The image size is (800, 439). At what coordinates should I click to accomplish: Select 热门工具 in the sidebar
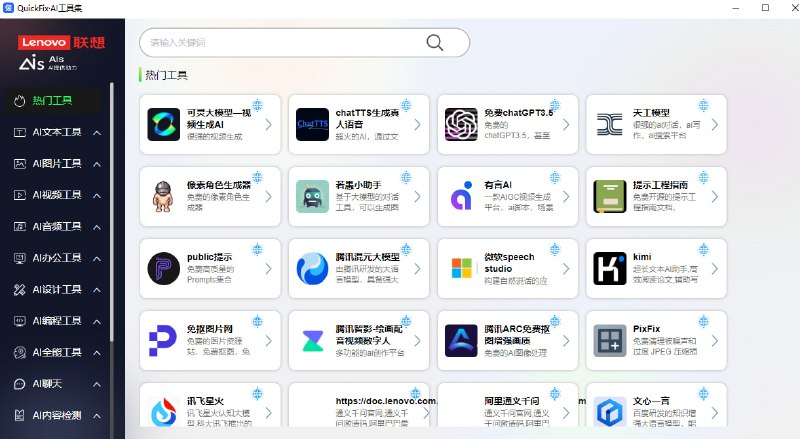(54, 101)
